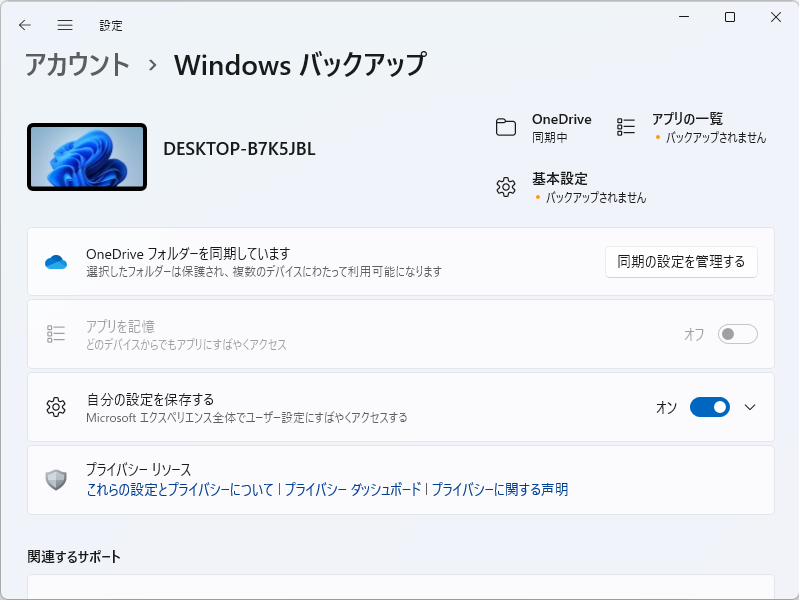
Task: Click the Windows バックアップ page title
Action: pyautogui.click(x=300, y=65)
